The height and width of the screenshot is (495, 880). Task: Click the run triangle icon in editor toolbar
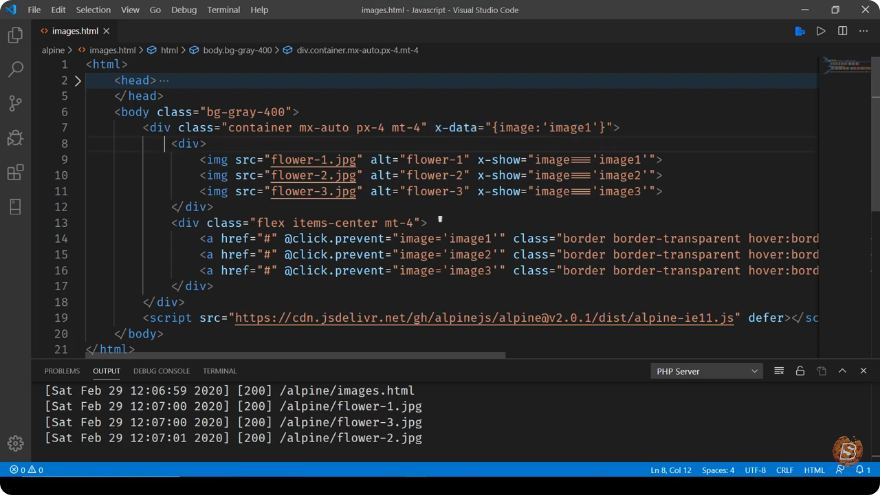[x=821, y=31]
